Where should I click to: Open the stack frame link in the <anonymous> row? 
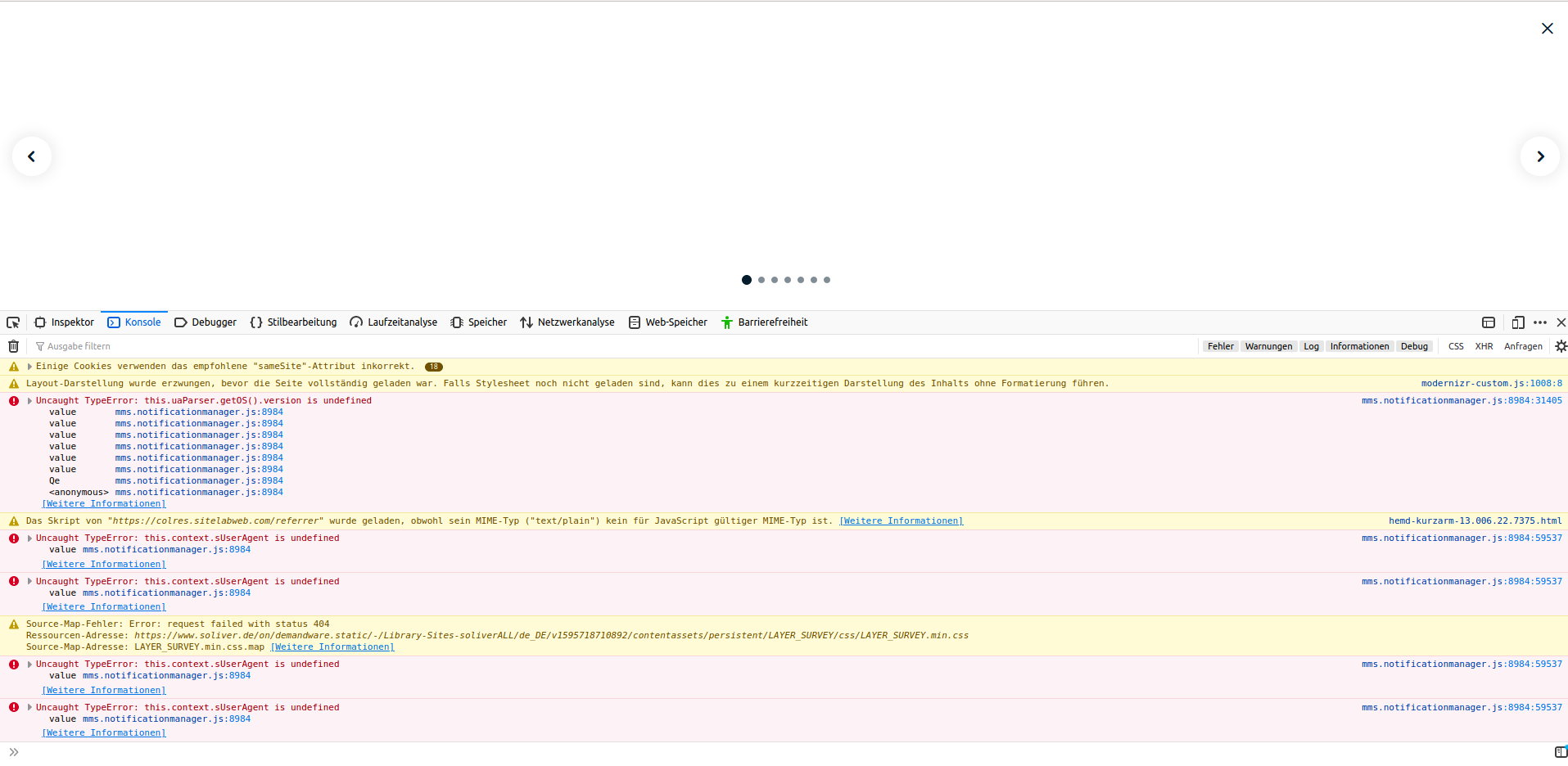click(199, 493)
